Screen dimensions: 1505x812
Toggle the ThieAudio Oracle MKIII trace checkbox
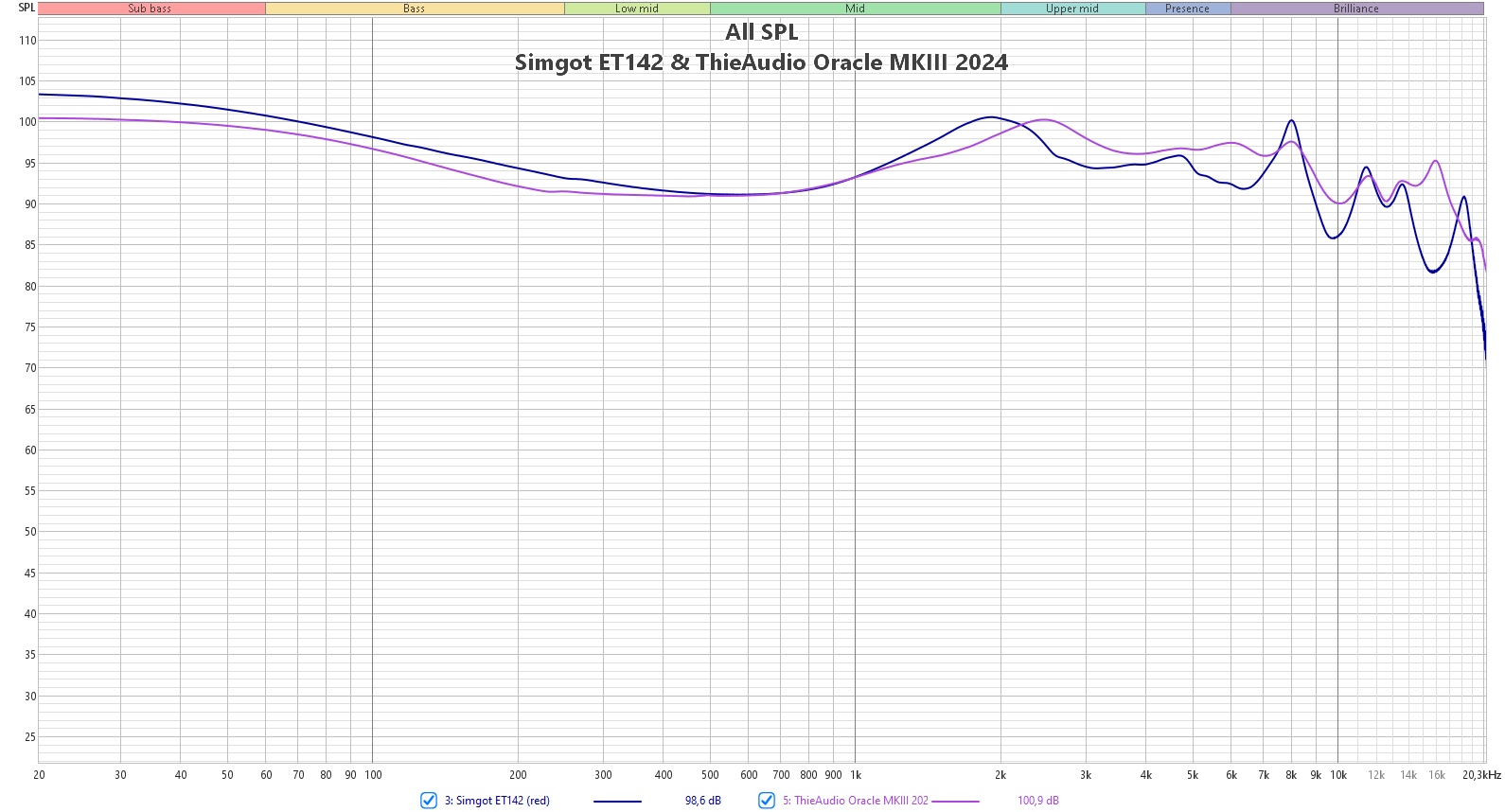[767, 801]
